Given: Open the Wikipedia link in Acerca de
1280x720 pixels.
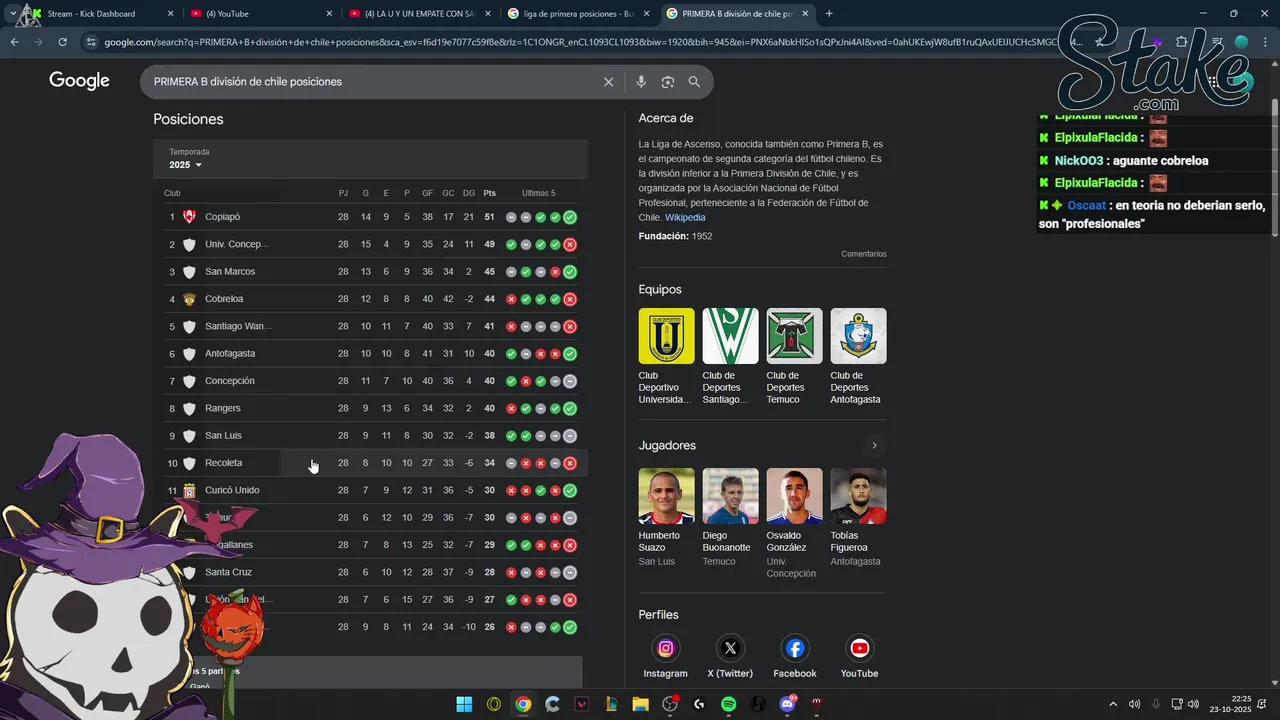Looking at the screenshot, I should (685, 217).
